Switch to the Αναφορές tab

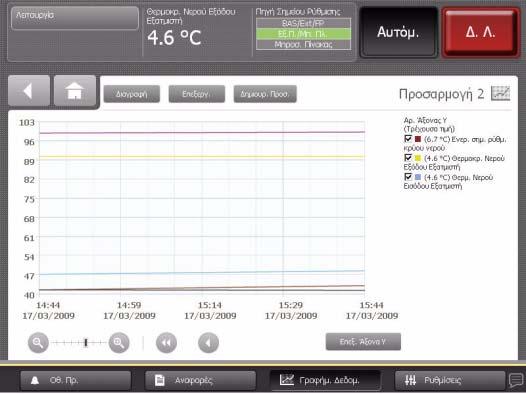(x=200, y=380)
